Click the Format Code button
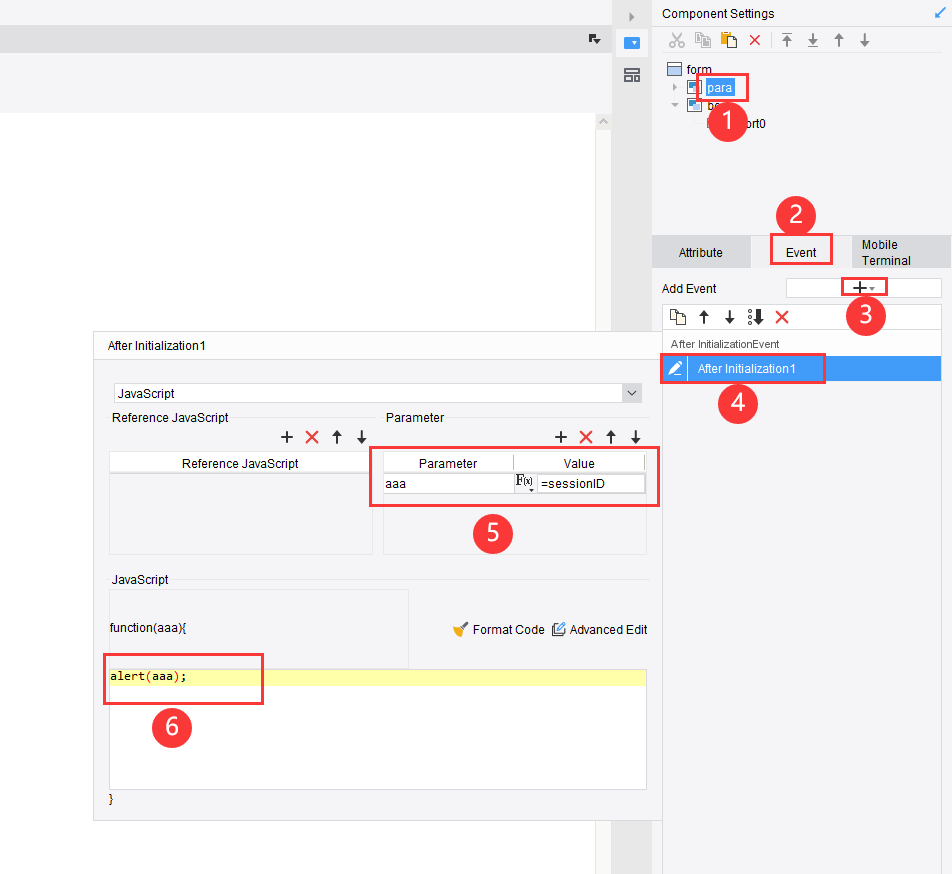952x874 pixels. click(x=498, y=629)
